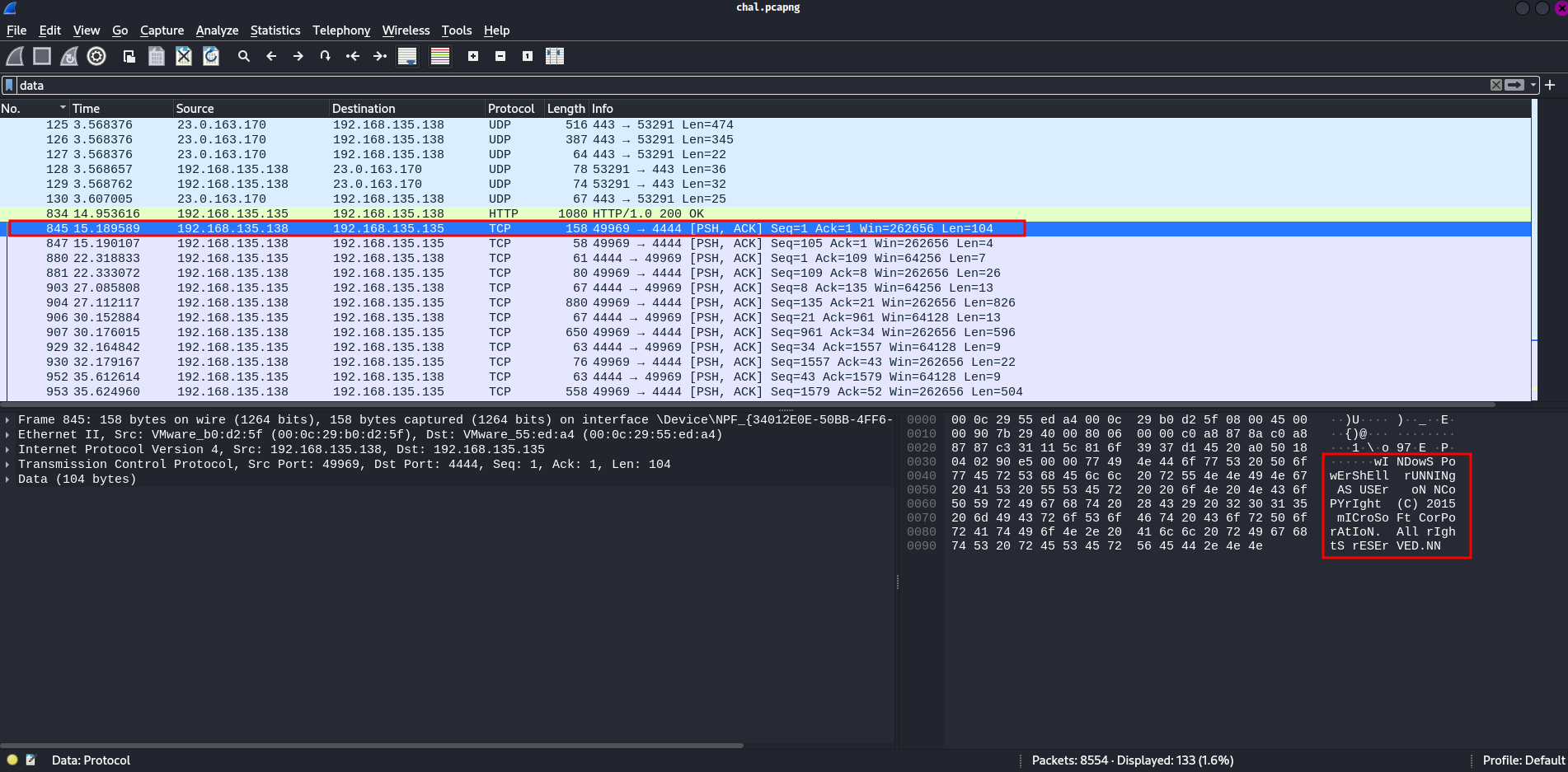The image size is (1568, 772).
Task: Sort by the No. column header
Action: pos(35,109)
